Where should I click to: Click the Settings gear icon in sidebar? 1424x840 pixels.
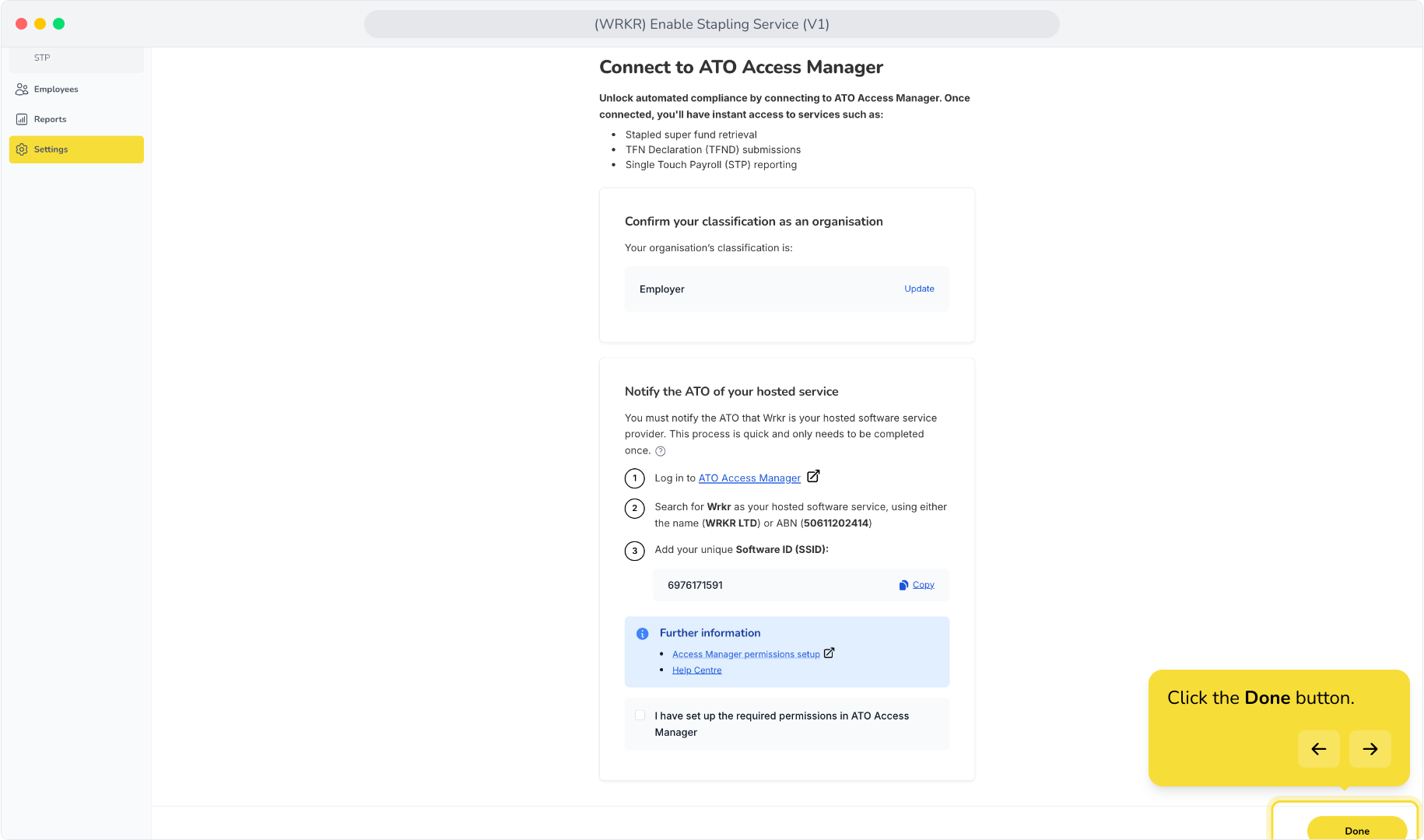(22, 149)
